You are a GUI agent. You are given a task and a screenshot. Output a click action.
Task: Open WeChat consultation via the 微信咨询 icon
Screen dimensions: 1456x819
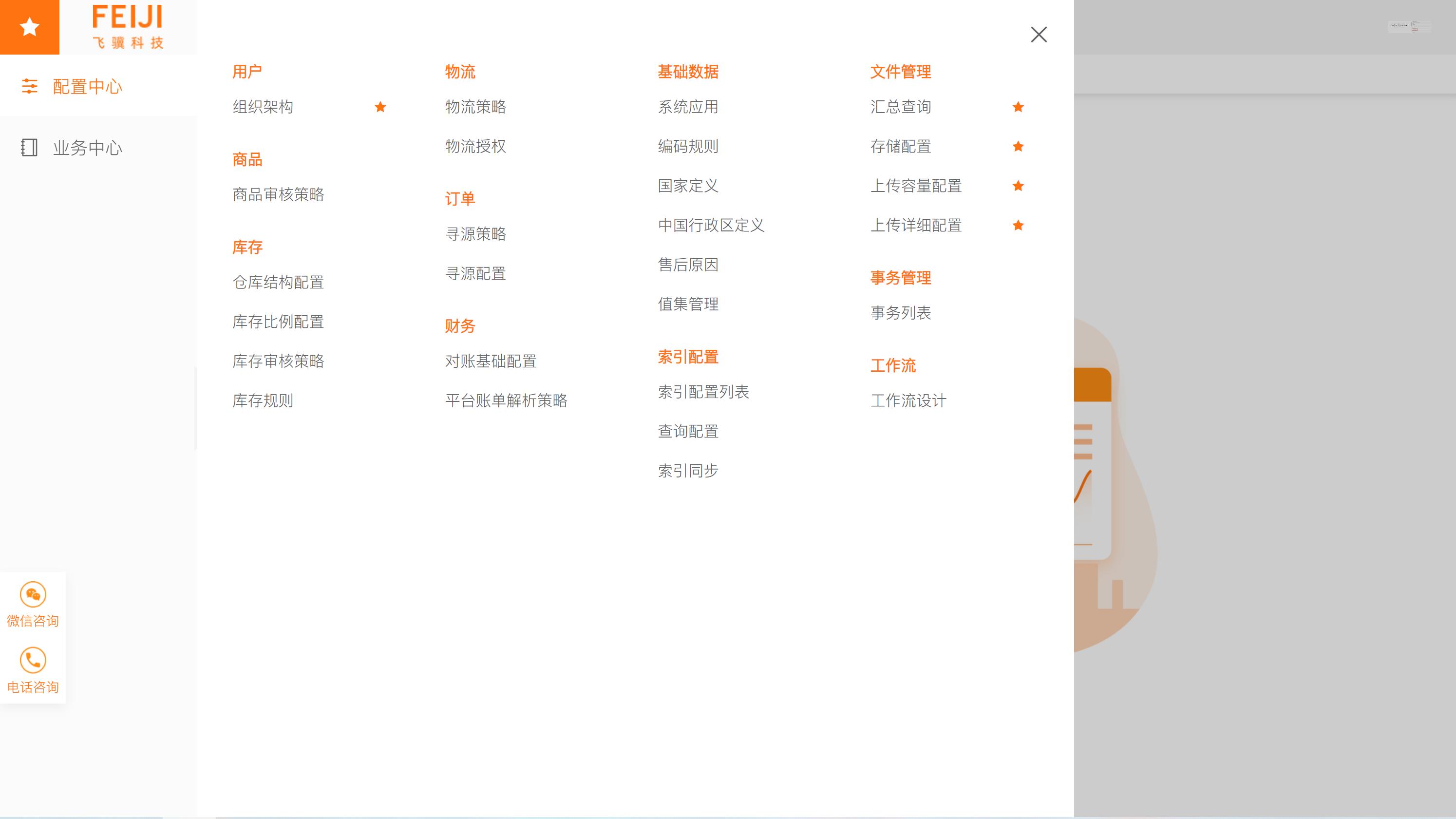pyautogui.click(x=32, y=594)
